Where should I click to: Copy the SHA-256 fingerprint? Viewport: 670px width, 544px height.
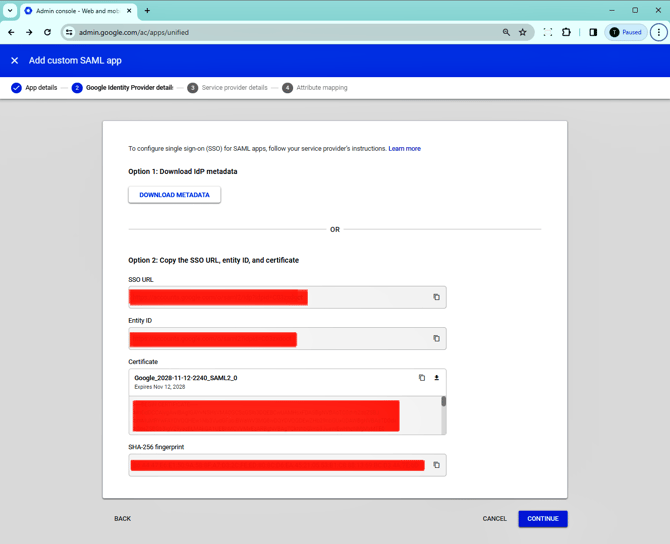point(436,465)
